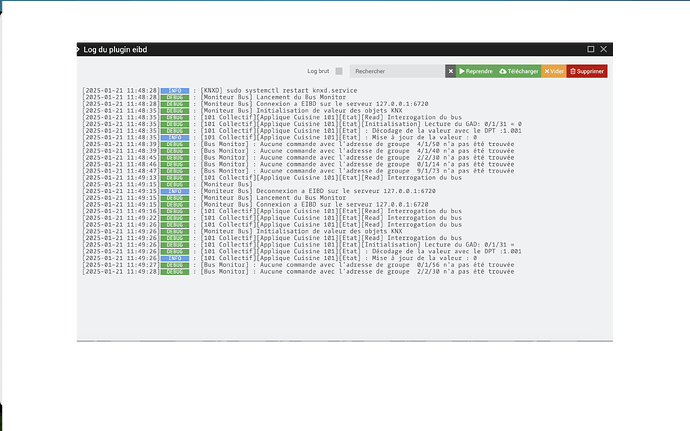Clear the search field with the X icon
690x431 pixels.
click(450, 71)
